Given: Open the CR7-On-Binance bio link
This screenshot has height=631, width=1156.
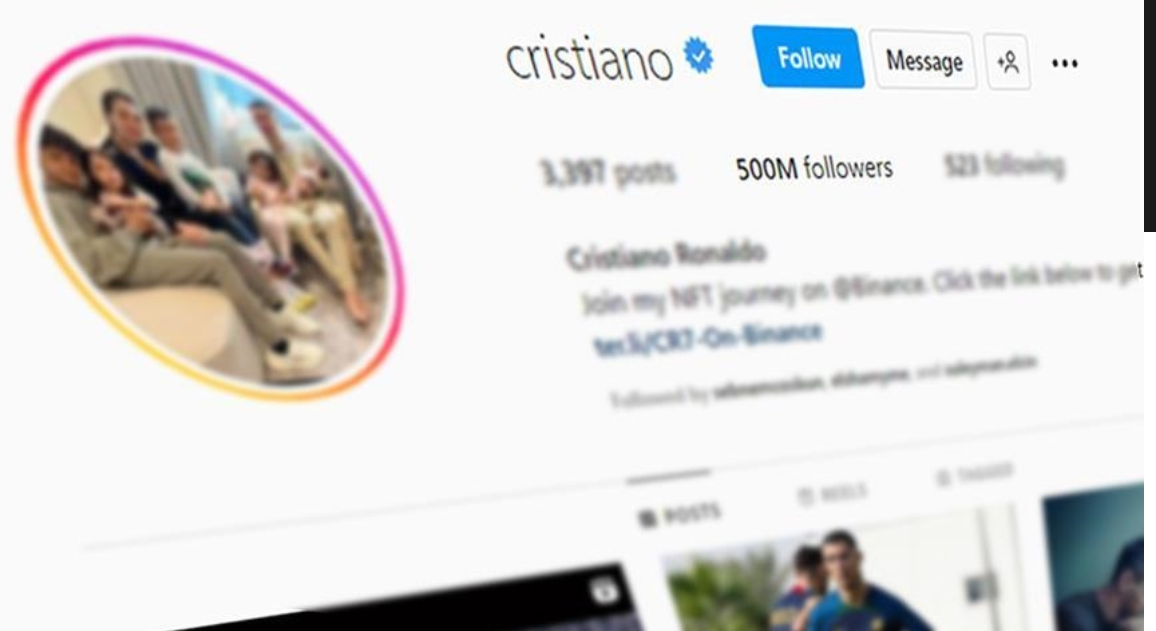Looking at the screenshot, I should (x=707, y=338).
